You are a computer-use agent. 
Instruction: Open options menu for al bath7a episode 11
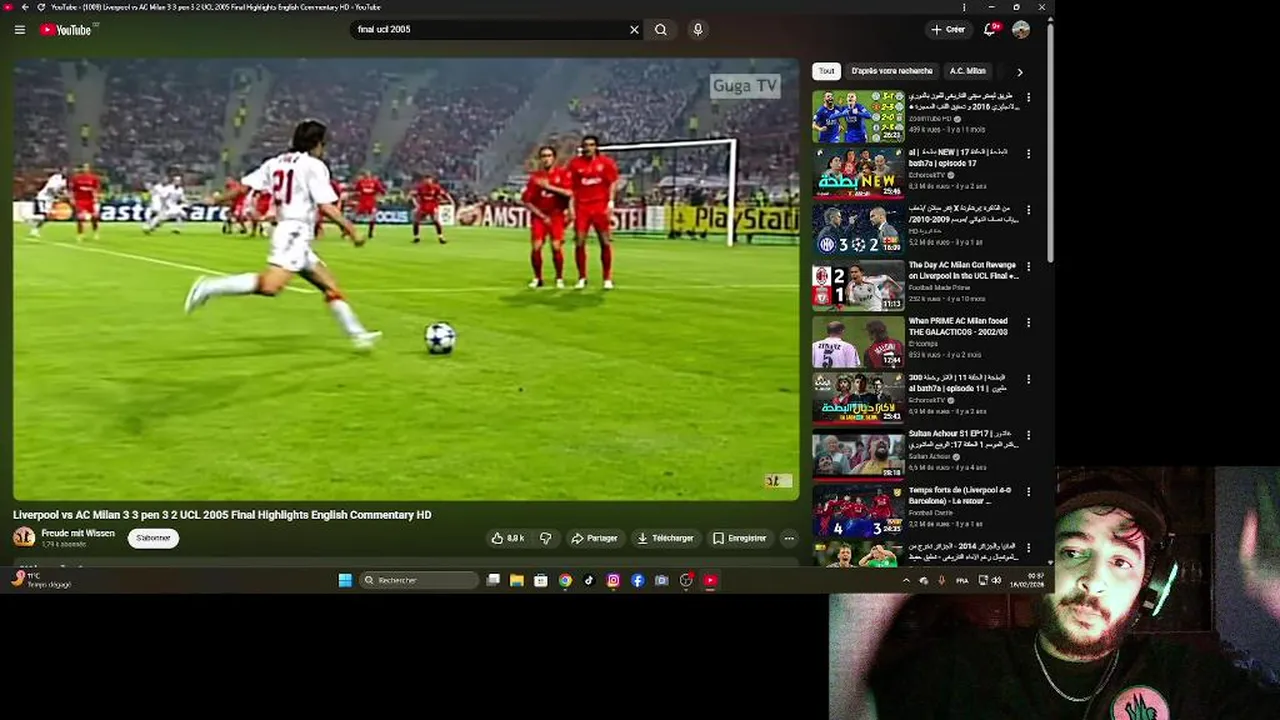point(1028,379)
